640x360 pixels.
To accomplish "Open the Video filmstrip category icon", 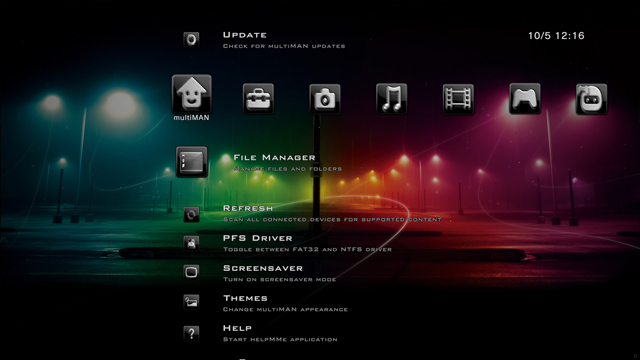I will [458, 99].
